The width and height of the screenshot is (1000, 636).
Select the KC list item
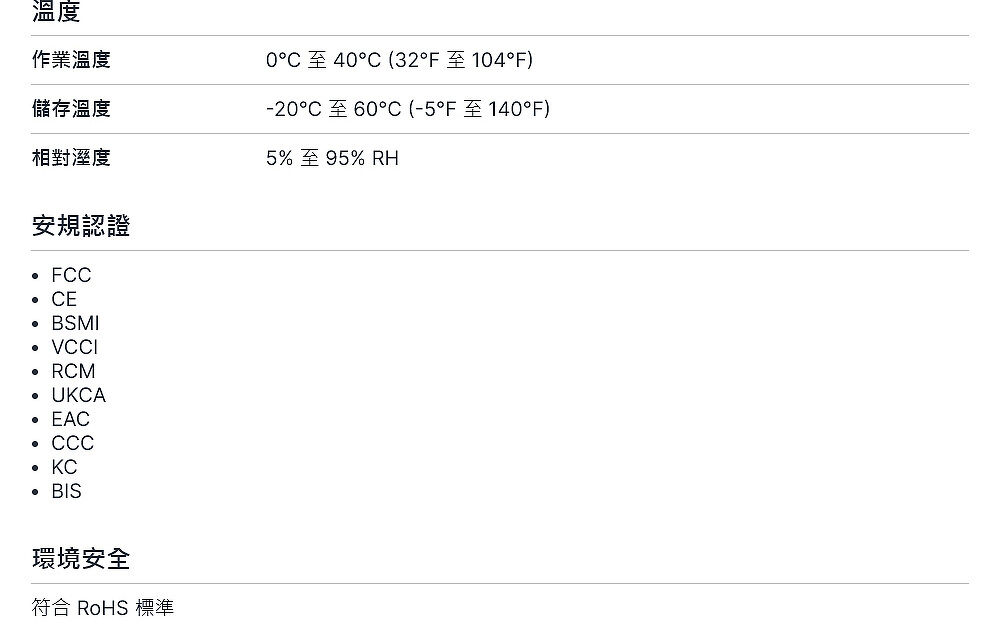pyautogui.click(x=64, y=468)
